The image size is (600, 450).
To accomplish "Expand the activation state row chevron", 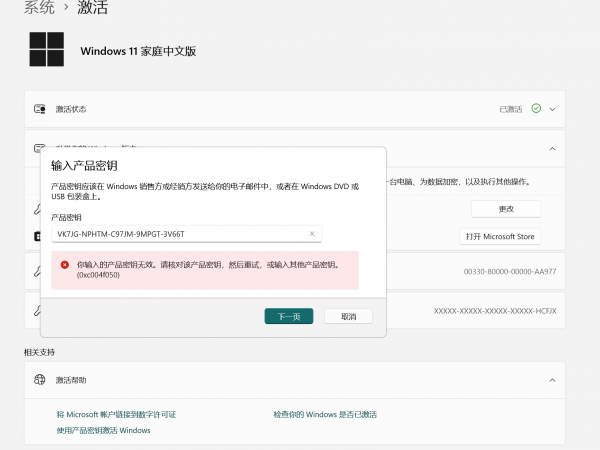I will click(552, 109).
